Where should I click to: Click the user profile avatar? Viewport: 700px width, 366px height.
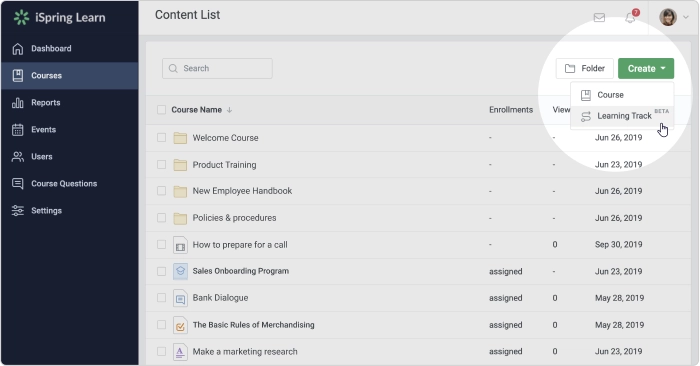click(668, 17)
